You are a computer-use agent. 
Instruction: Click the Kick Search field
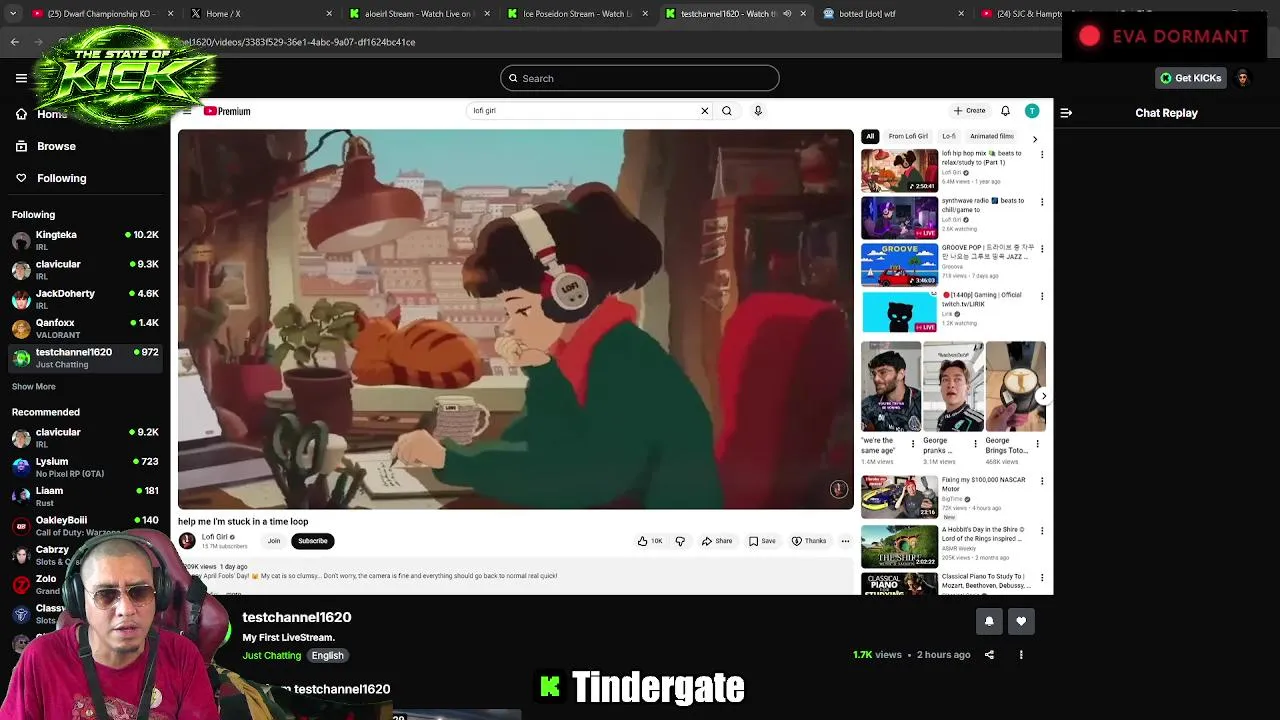tap(640, 78)
